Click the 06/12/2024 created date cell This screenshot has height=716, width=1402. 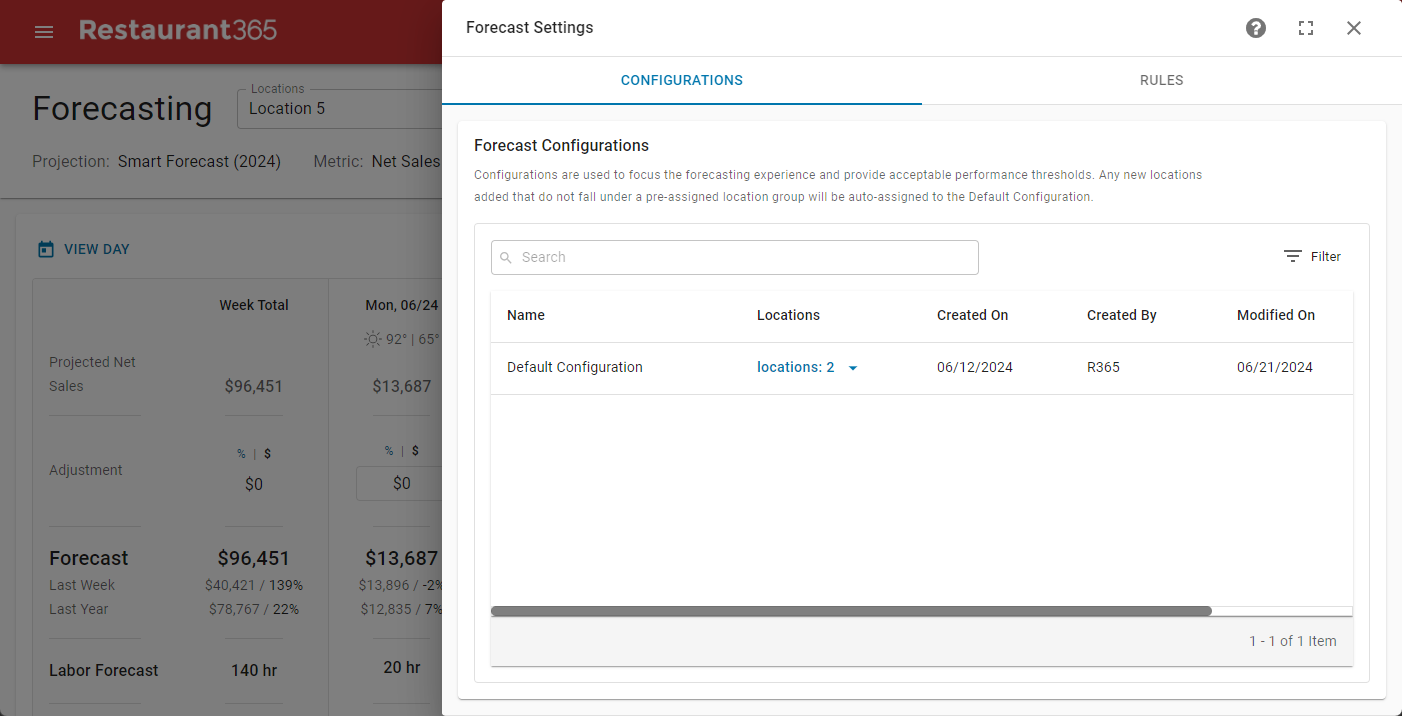click(x=975, y=367)
